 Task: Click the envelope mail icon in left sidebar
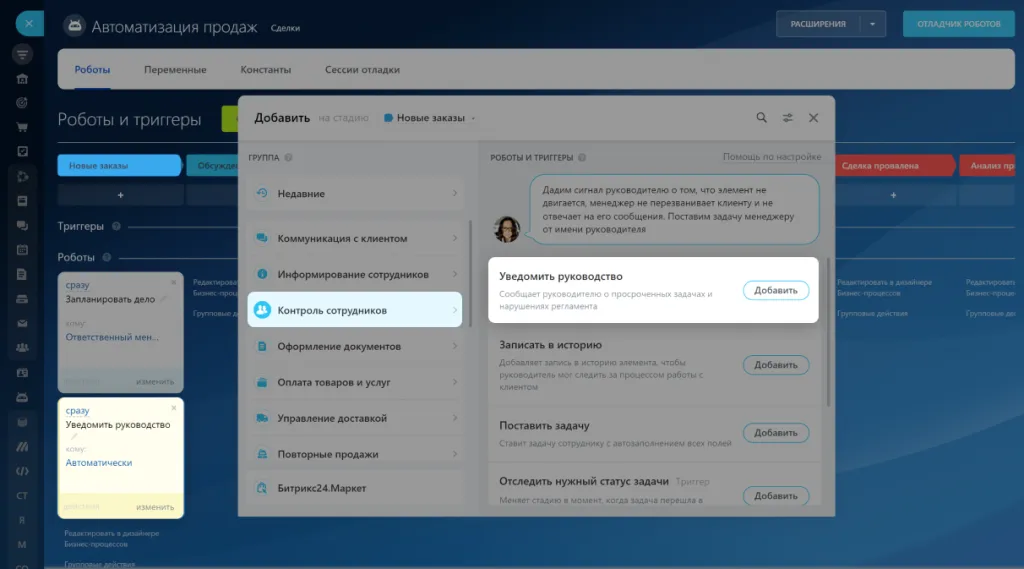(22, 323)
